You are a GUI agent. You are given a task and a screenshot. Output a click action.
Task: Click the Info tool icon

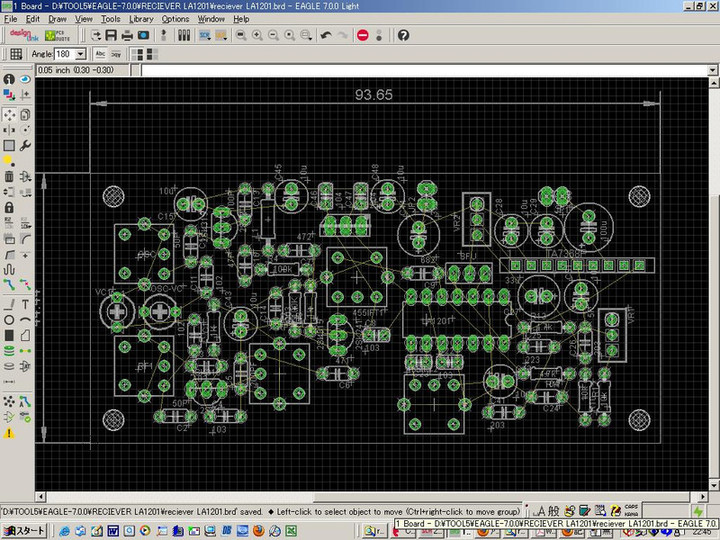pos(9,79)
